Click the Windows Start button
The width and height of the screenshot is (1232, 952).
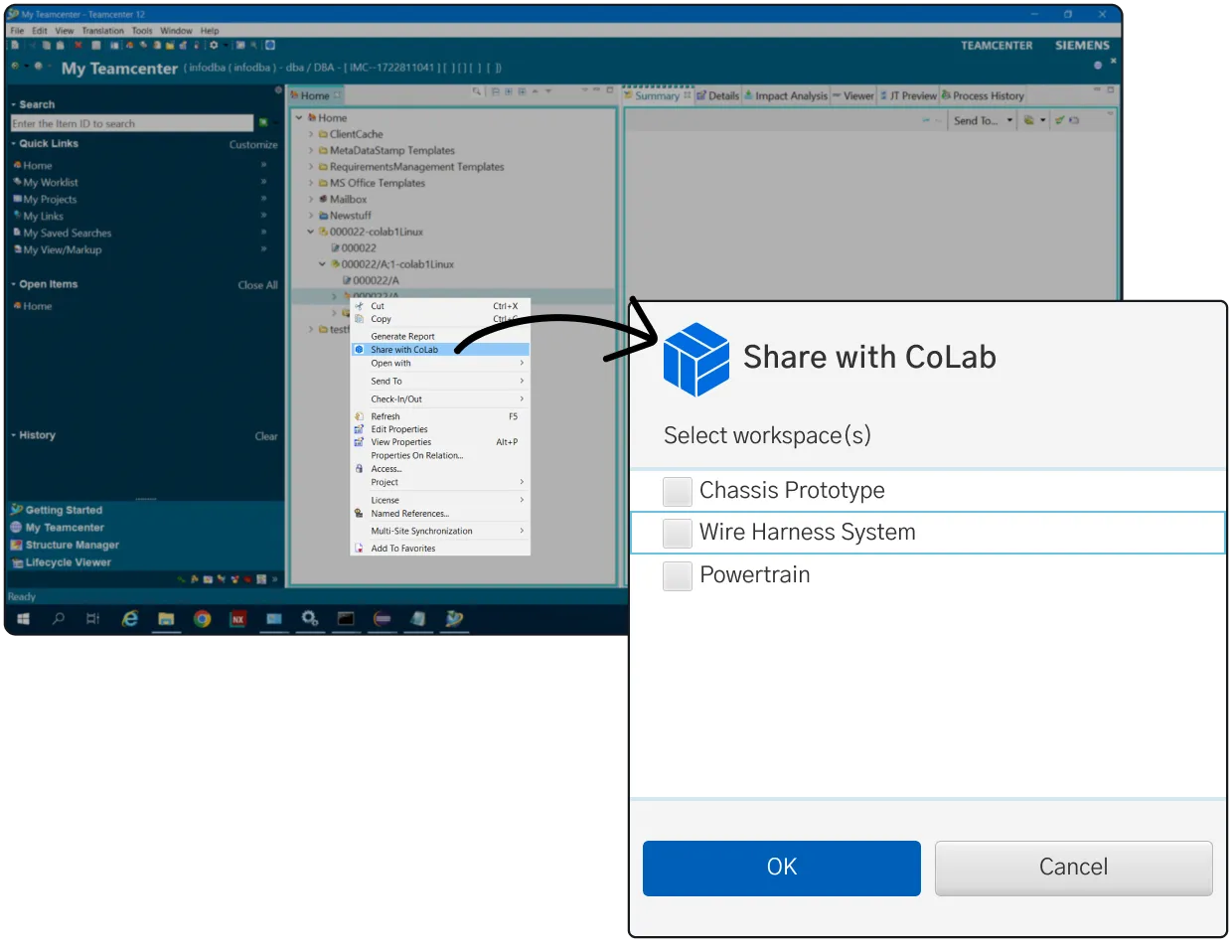pos(24,619)
